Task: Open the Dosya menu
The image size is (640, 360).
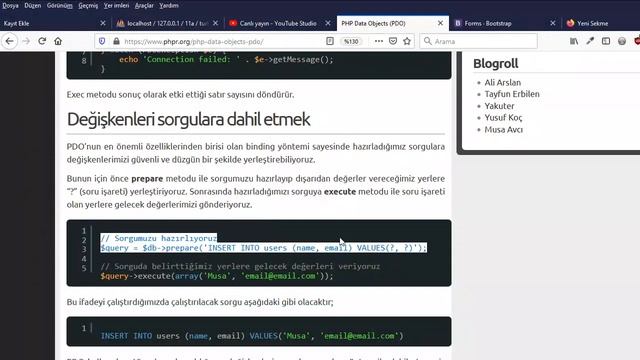Action: click(x=10, y=6)
